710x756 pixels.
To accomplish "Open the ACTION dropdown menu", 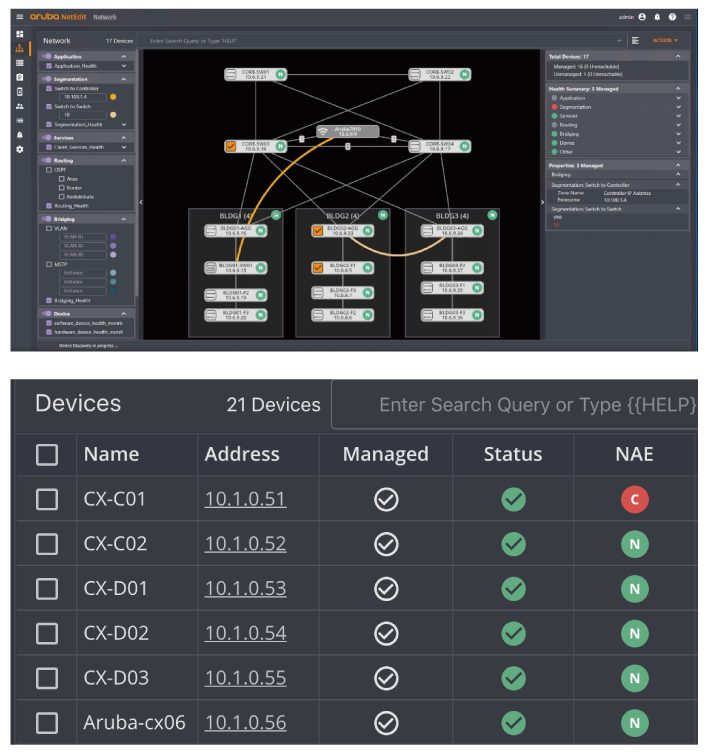I will [665, 40].
